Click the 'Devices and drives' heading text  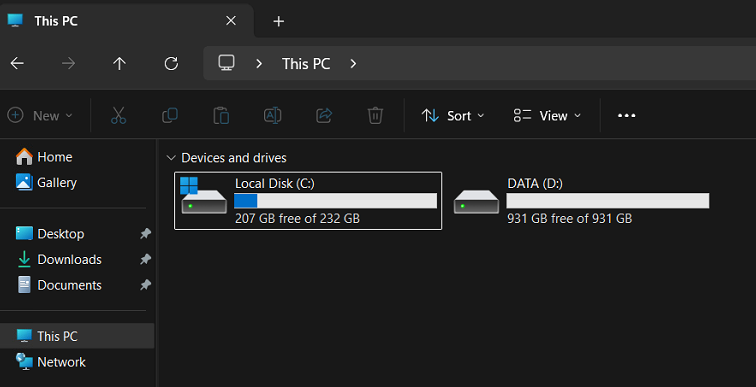click(x=234, y=158)
